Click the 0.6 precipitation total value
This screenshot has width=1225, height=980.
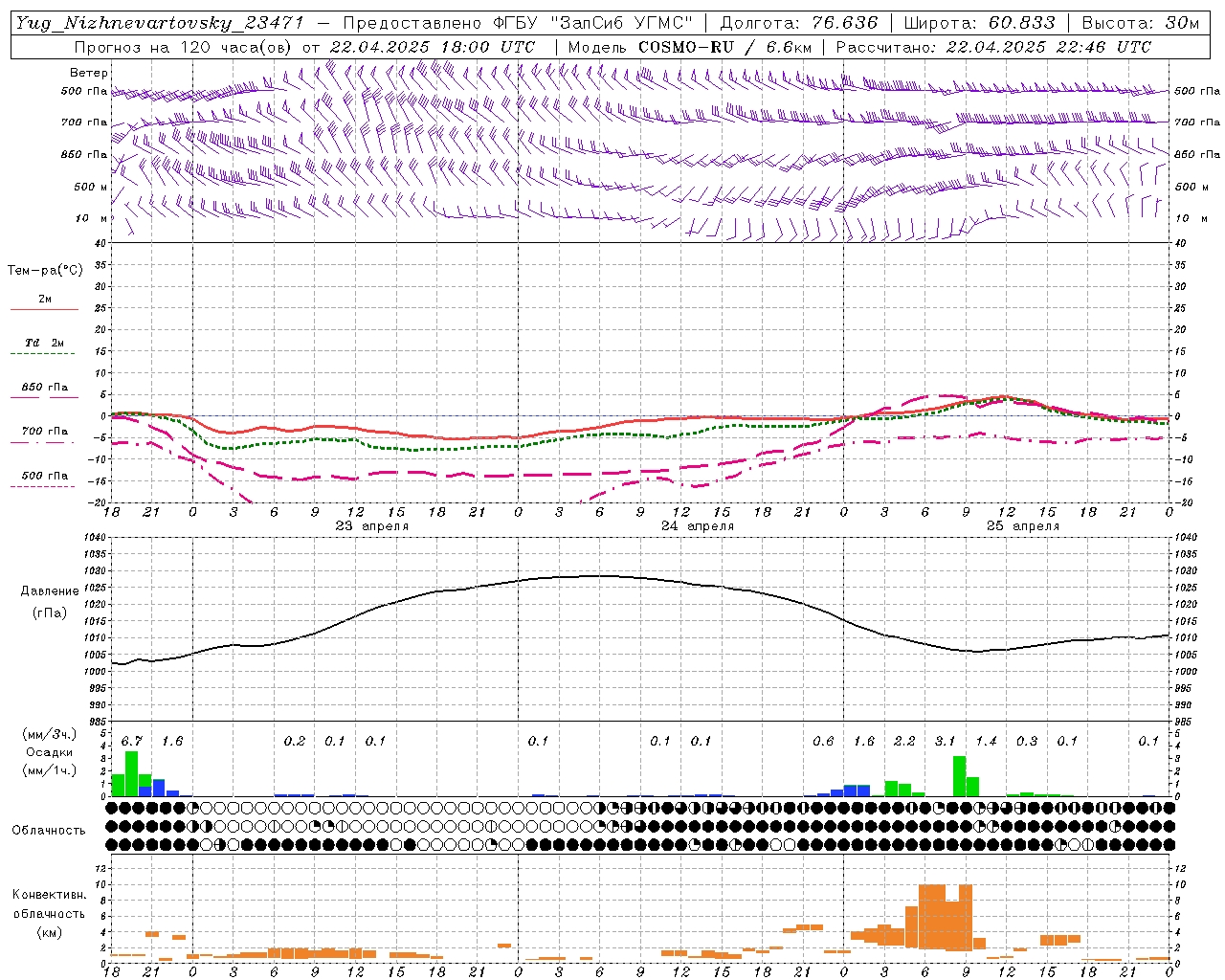[823, 741]
